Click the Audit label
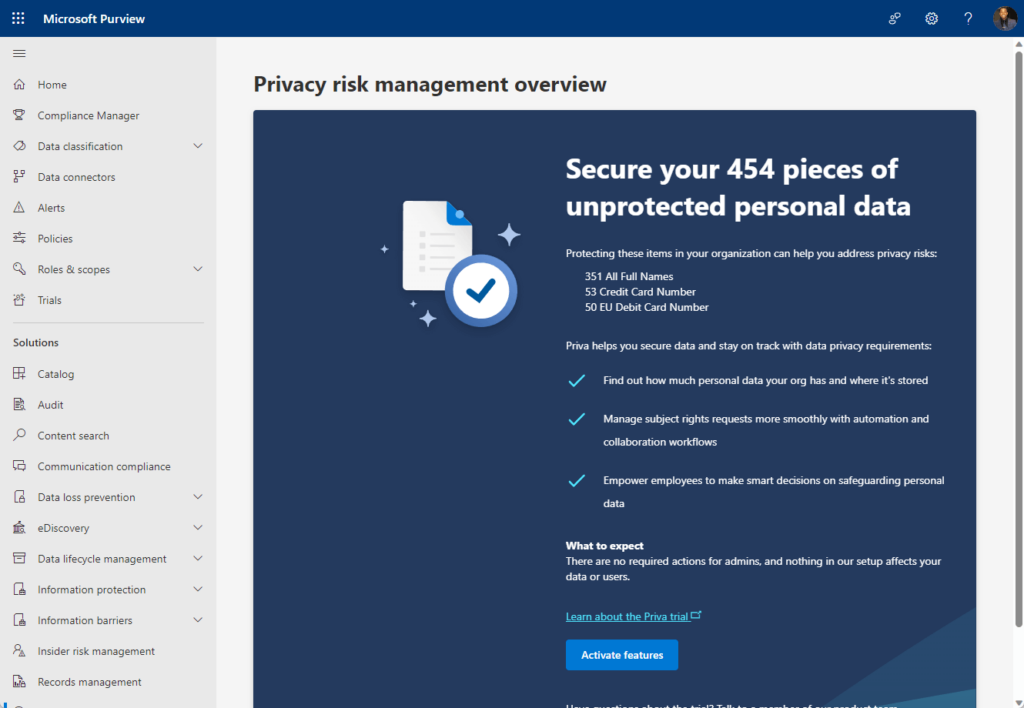The height and width of the screenshot is (708, 1024). (50, 405)
